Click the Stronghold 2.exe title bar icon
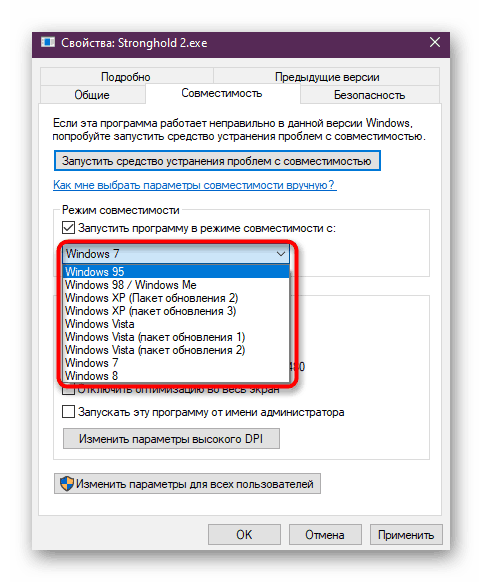482x582 pixels. [x=47, y=42]
